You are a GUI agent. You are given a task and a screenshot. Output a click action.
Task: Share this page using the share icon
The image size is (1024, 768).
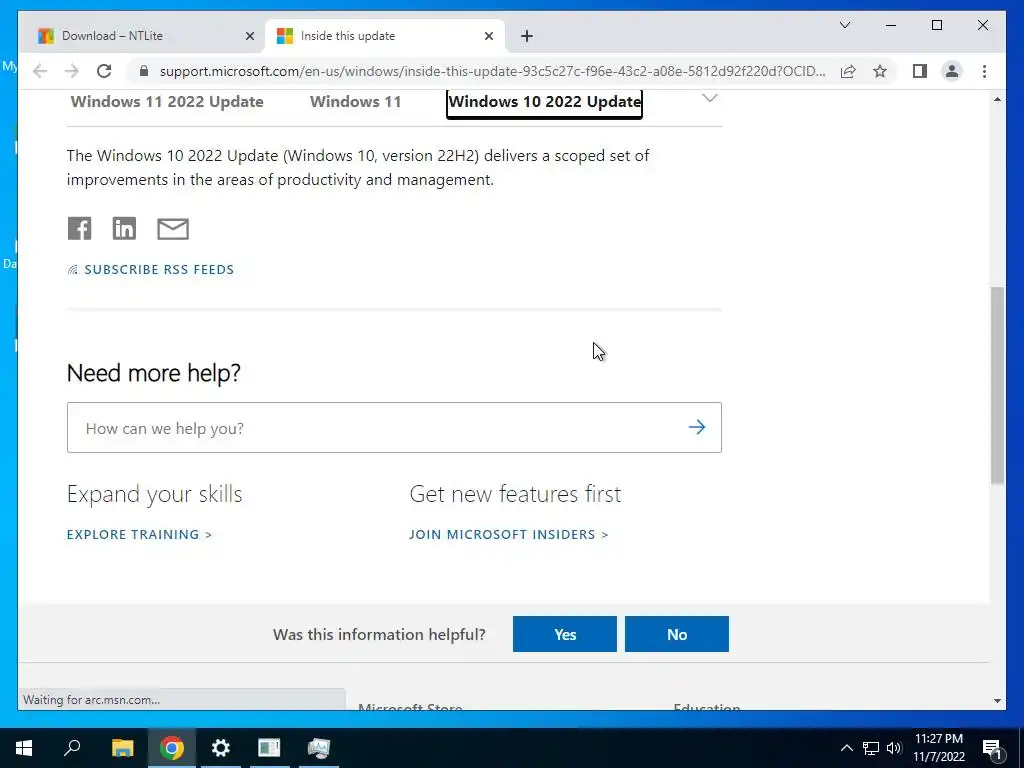[848, 71]
